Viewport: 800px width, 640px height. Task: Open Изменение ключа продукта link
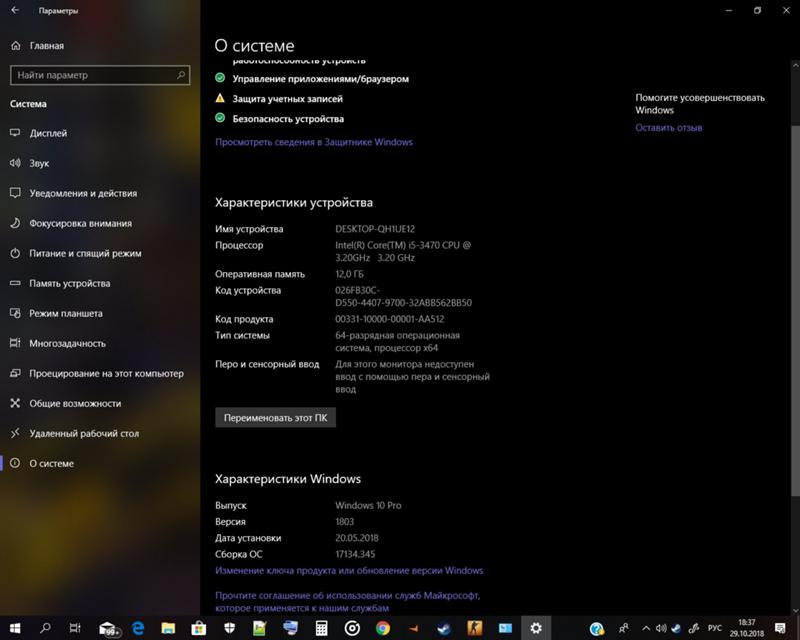(349, 570)
